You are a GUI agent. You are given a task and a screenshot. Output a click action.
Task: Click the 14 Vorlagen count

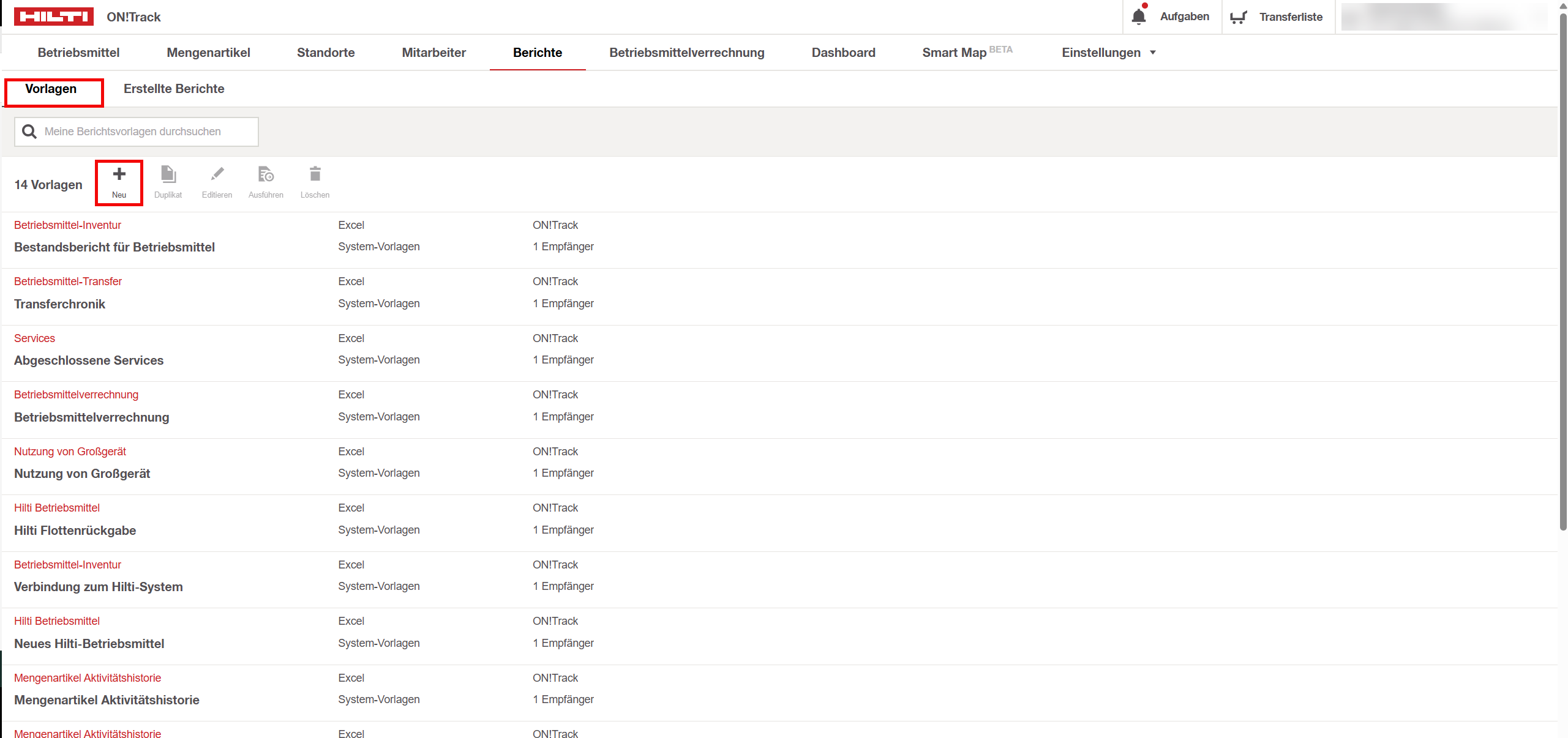48,185
